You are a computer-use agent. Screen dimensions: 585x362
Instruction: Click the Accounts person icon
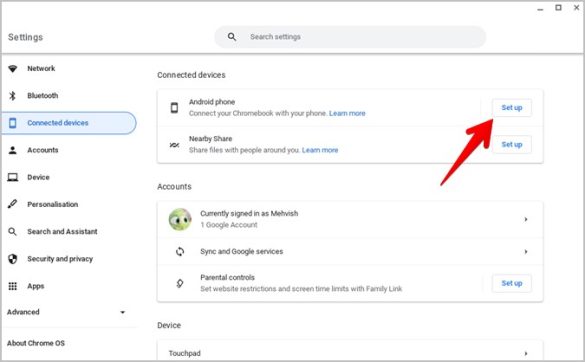pos(13,150)
